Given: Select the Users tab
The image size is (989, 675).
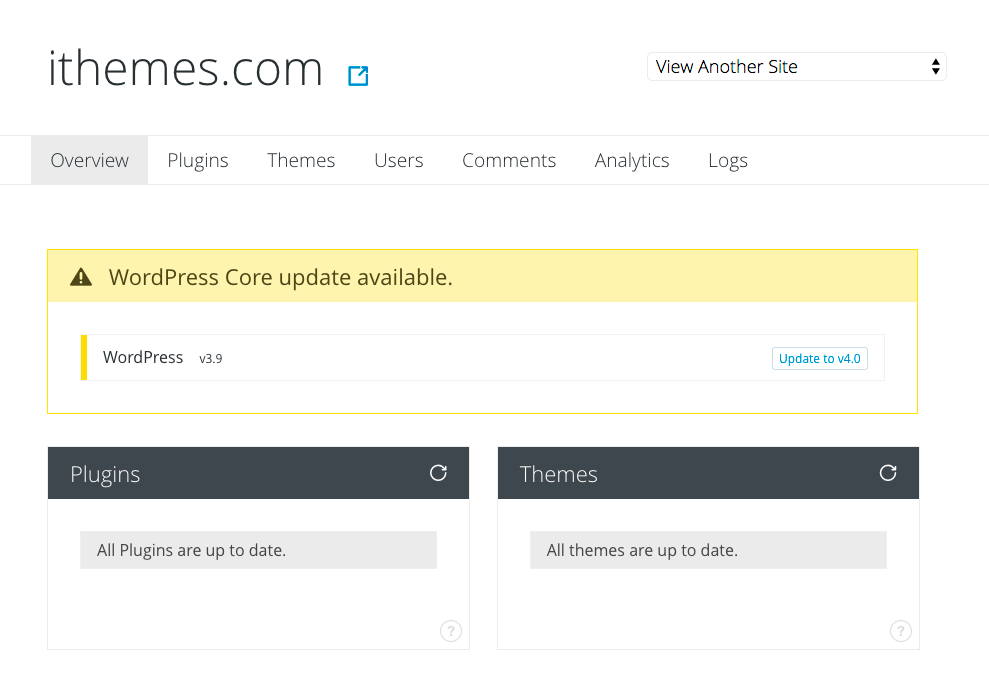Looking at the screenshot, I should 399,160.
